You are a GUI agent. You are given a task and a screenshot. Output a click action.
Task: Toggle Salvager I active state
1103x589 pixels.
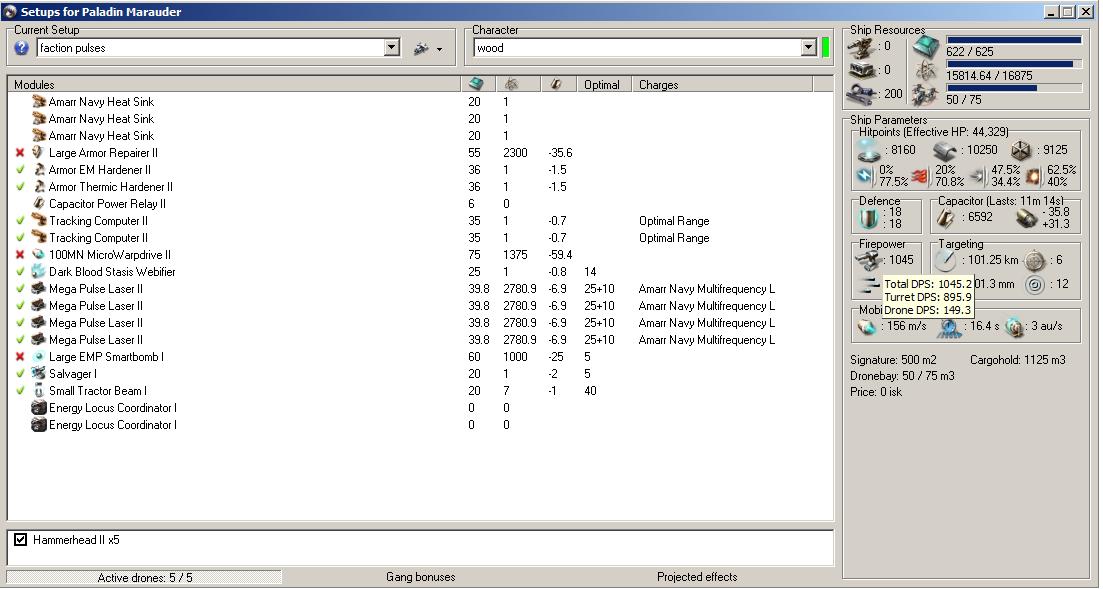(20, 374)
